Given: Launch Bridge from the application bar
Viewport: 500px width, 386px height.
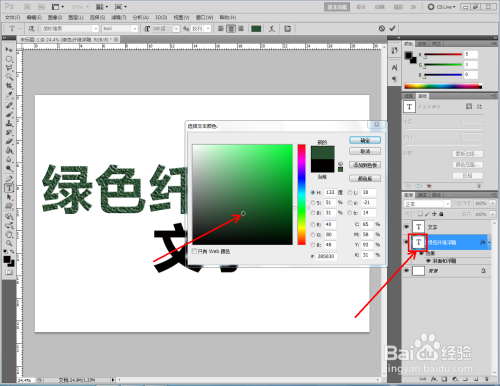Looking at the screenshot, I should pyautogui.click(x=27, y=7).
